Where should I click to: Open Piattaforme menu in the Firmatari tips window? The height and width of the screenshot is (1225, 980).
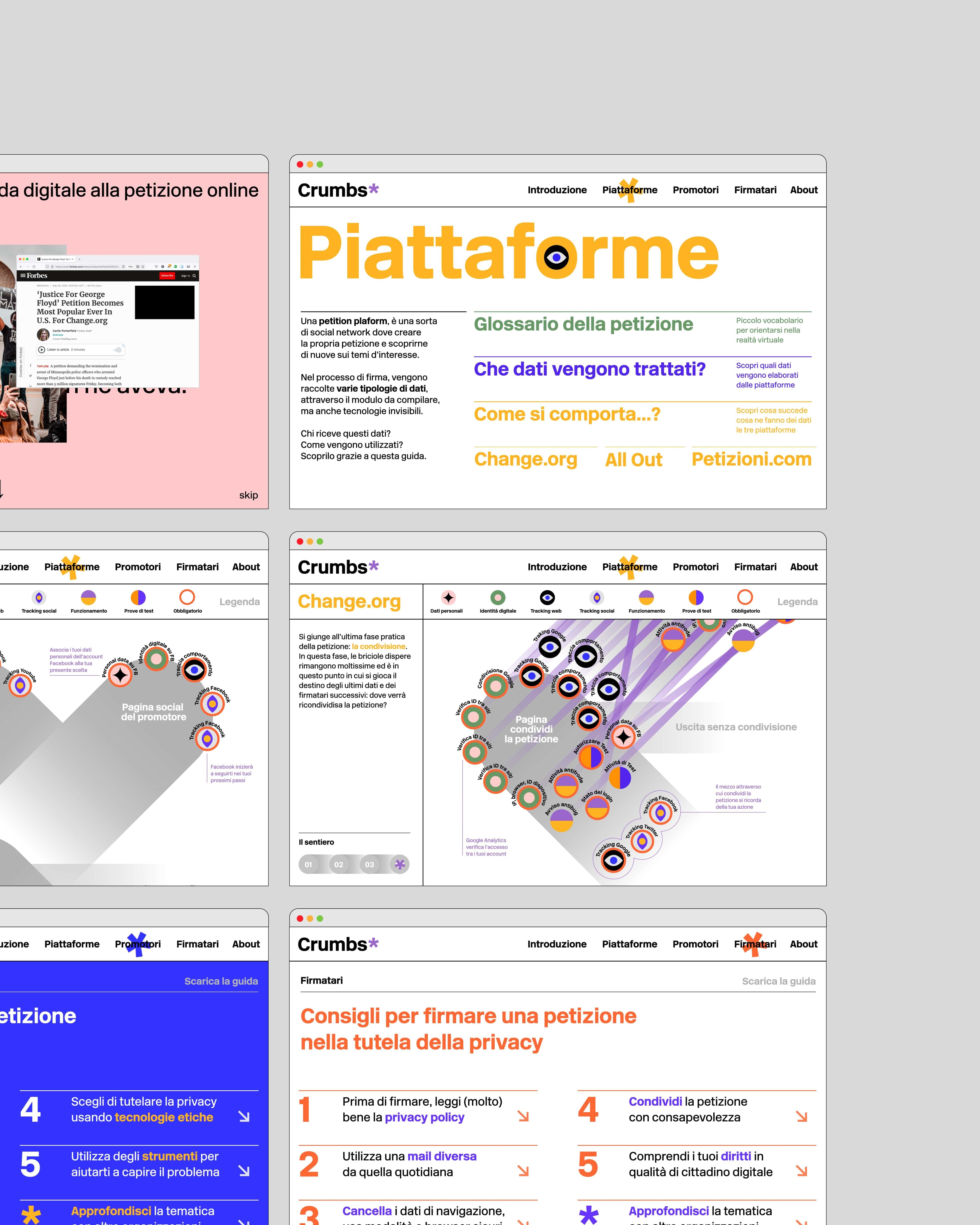629,944
